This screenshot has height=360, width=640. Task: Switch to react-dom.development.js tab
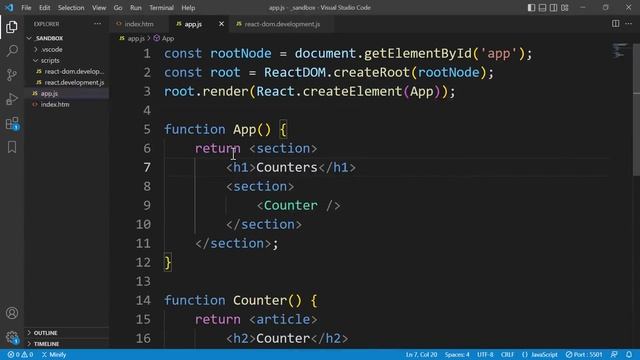[x=282, y=24]
